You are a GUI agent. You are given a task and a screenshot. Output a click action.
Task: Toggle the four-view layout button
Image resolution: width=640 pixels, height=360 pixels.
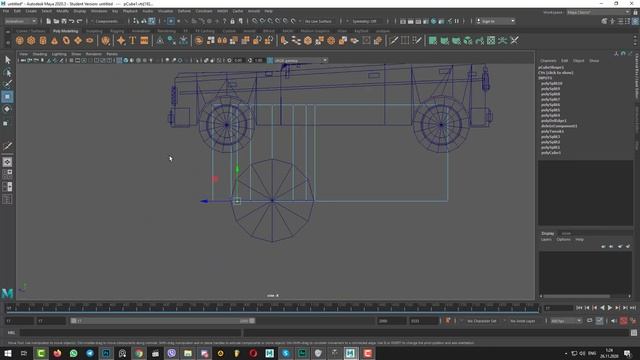pos(7,174)
